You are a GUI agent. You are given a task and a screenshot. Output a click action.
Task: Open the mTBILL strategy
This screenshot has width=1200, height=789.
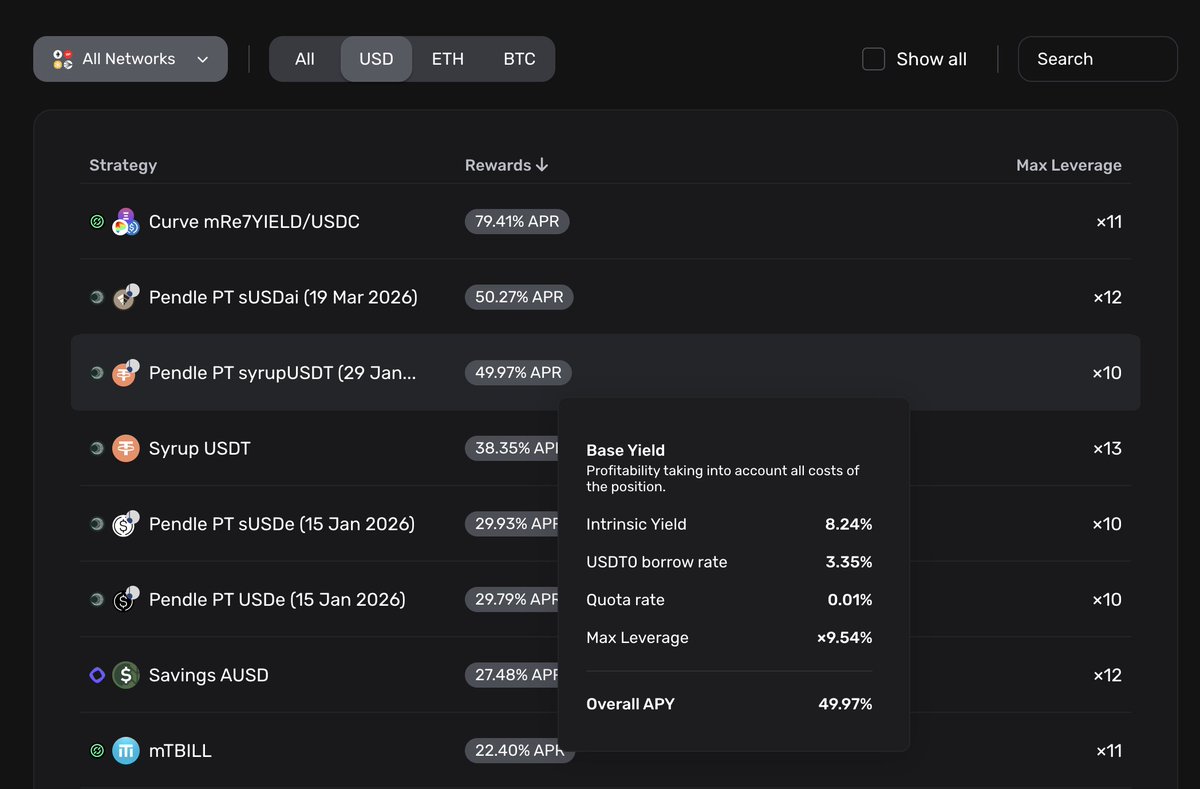(180, 751)
